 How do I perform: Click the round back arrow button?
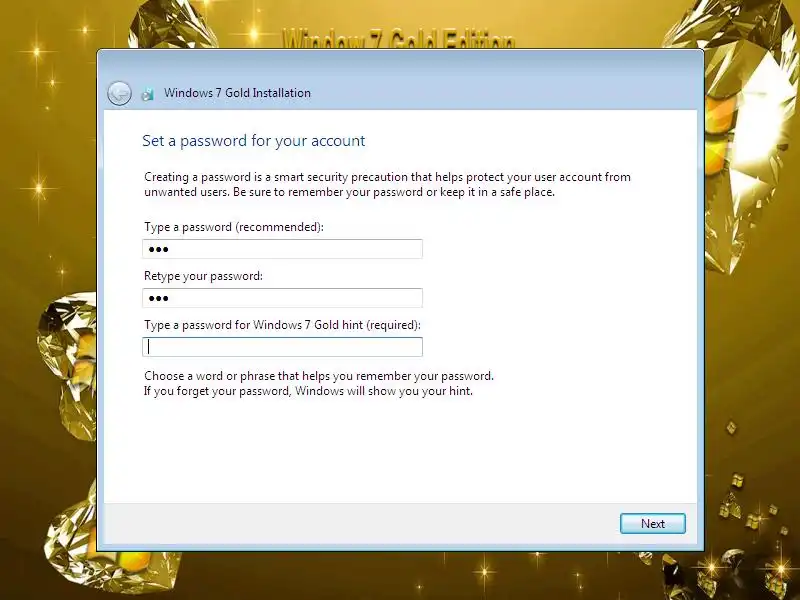pos(119,93)
